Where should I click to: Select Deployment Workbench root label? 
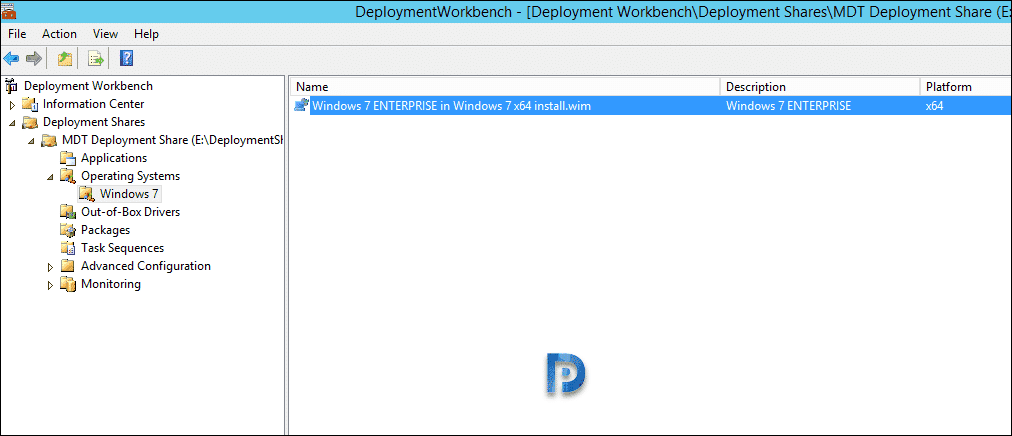[88, 86]
